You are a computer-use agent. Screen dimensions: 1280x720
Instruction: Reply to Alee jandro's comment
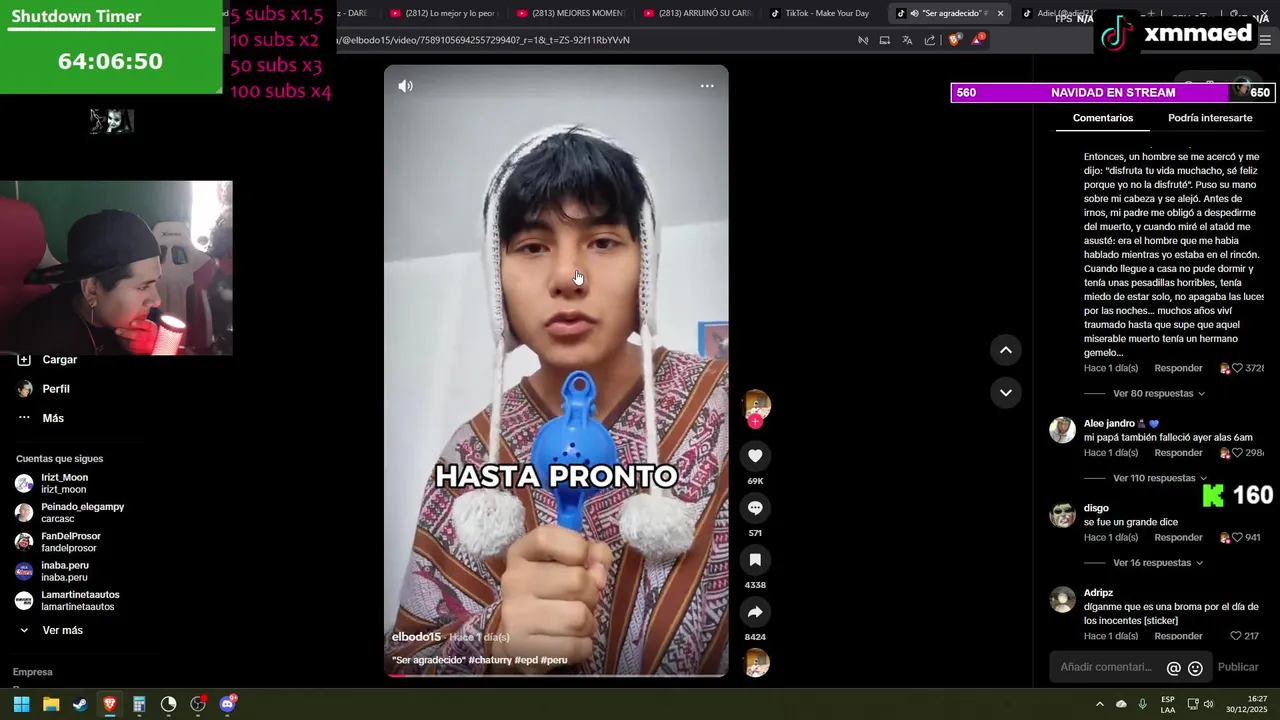pyautogui.click(x=1178, y=453)
